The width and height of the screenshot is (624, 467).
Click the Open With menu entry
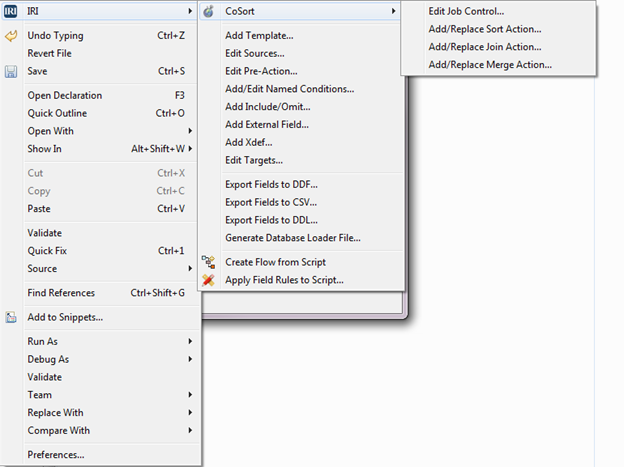pyautogui.click(x=101, y=131)
